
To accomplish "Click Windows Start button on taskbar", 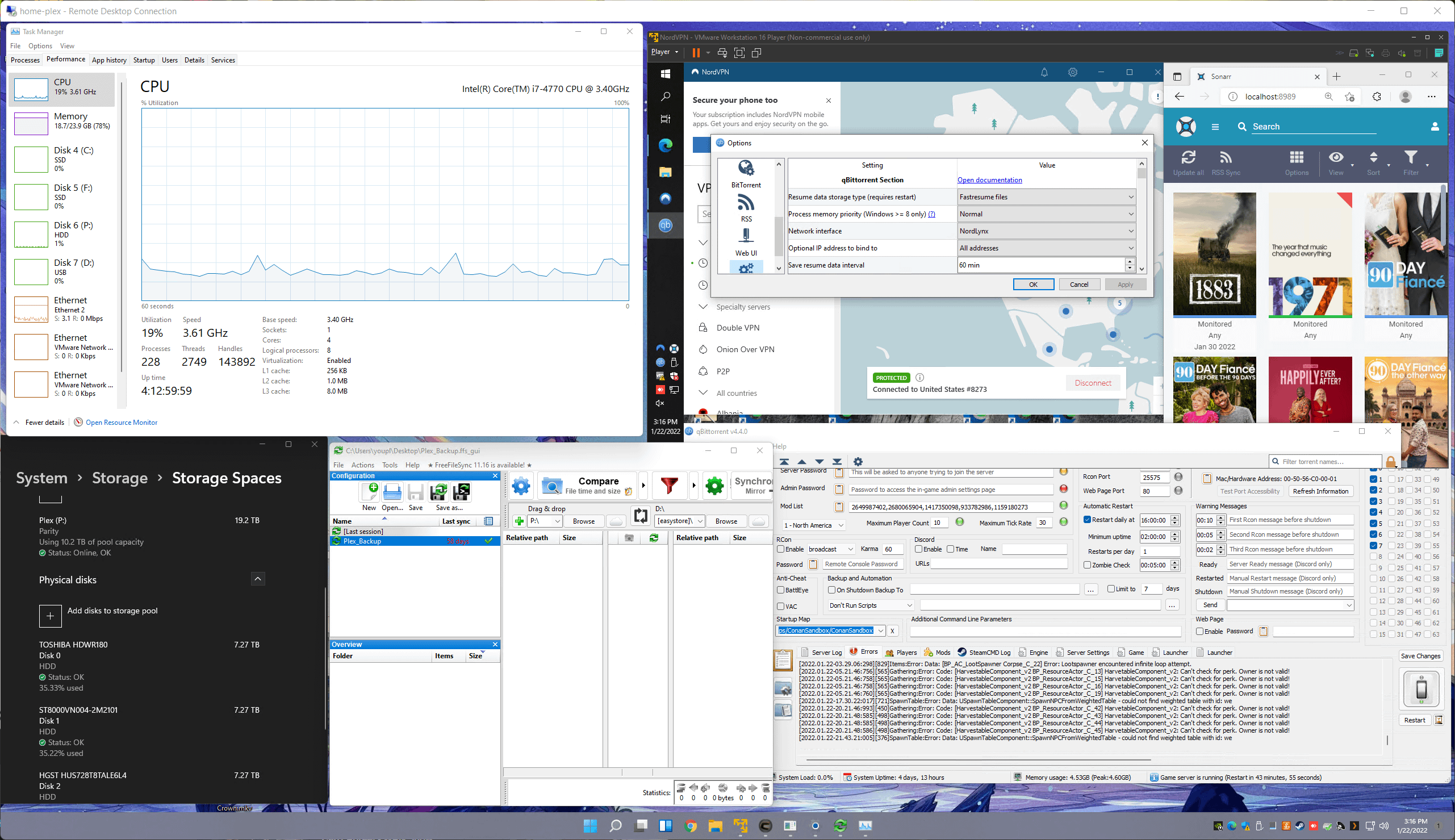I will pyautogui.click(x=590, y=826).
